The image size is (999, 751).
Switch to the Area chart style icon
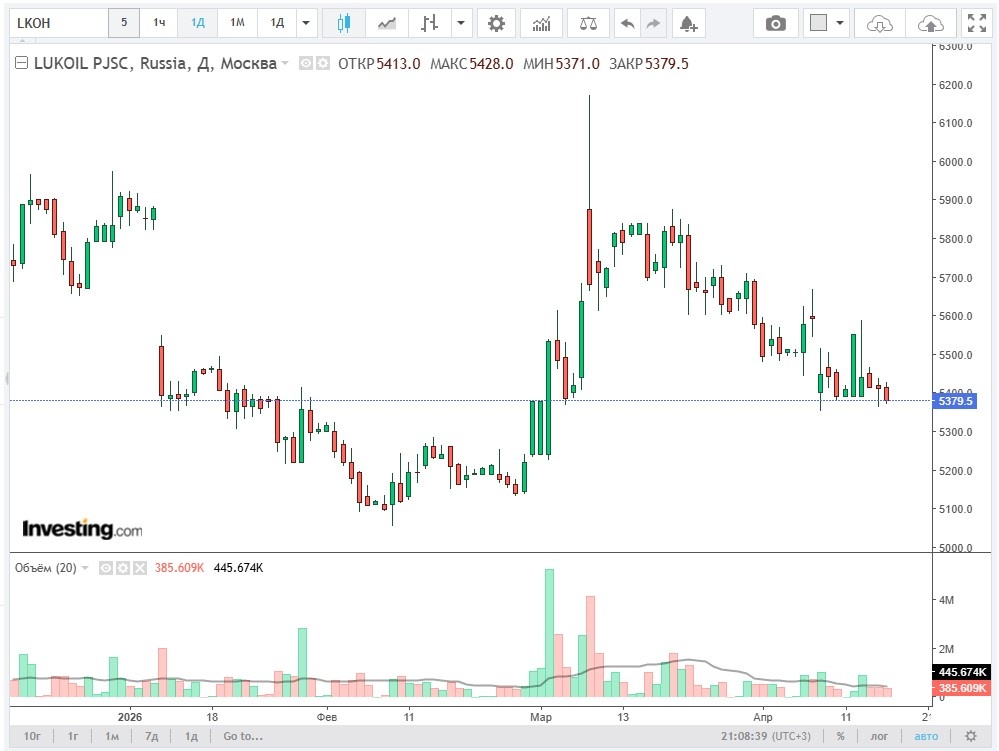[387, 24]
